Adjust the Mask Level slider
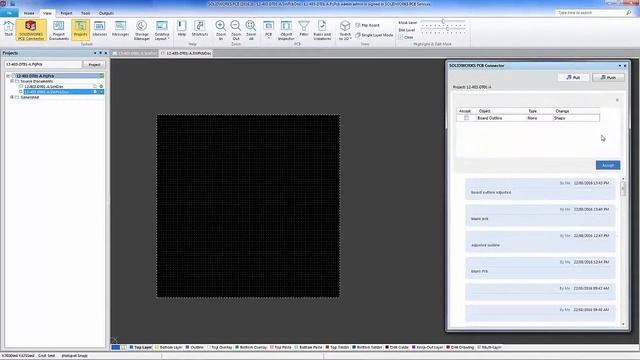This screenshot has height=360, width=640. pos(443,22)
